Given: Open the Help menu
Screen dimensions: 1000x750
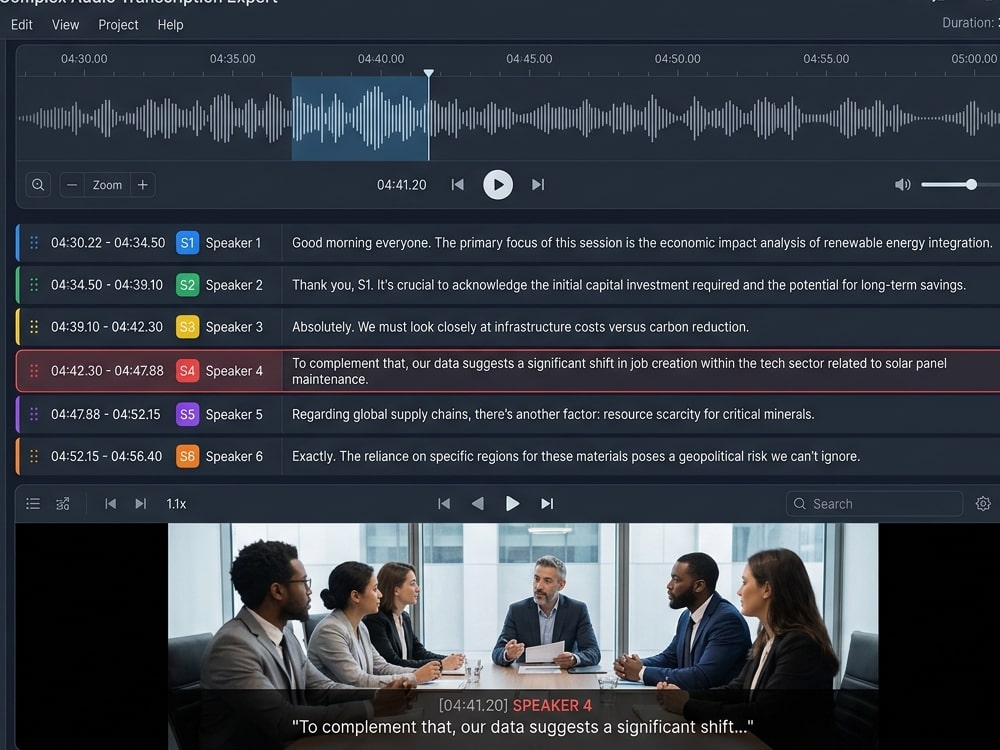Looking at the screenshot, I should pos(170,25).
